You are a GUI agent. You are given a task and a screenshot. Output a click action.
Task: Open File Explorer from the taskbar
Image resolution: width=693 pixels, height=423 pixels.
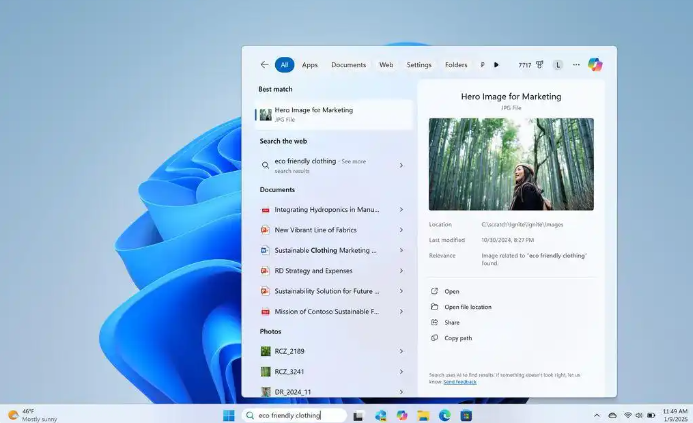point(423,415)
